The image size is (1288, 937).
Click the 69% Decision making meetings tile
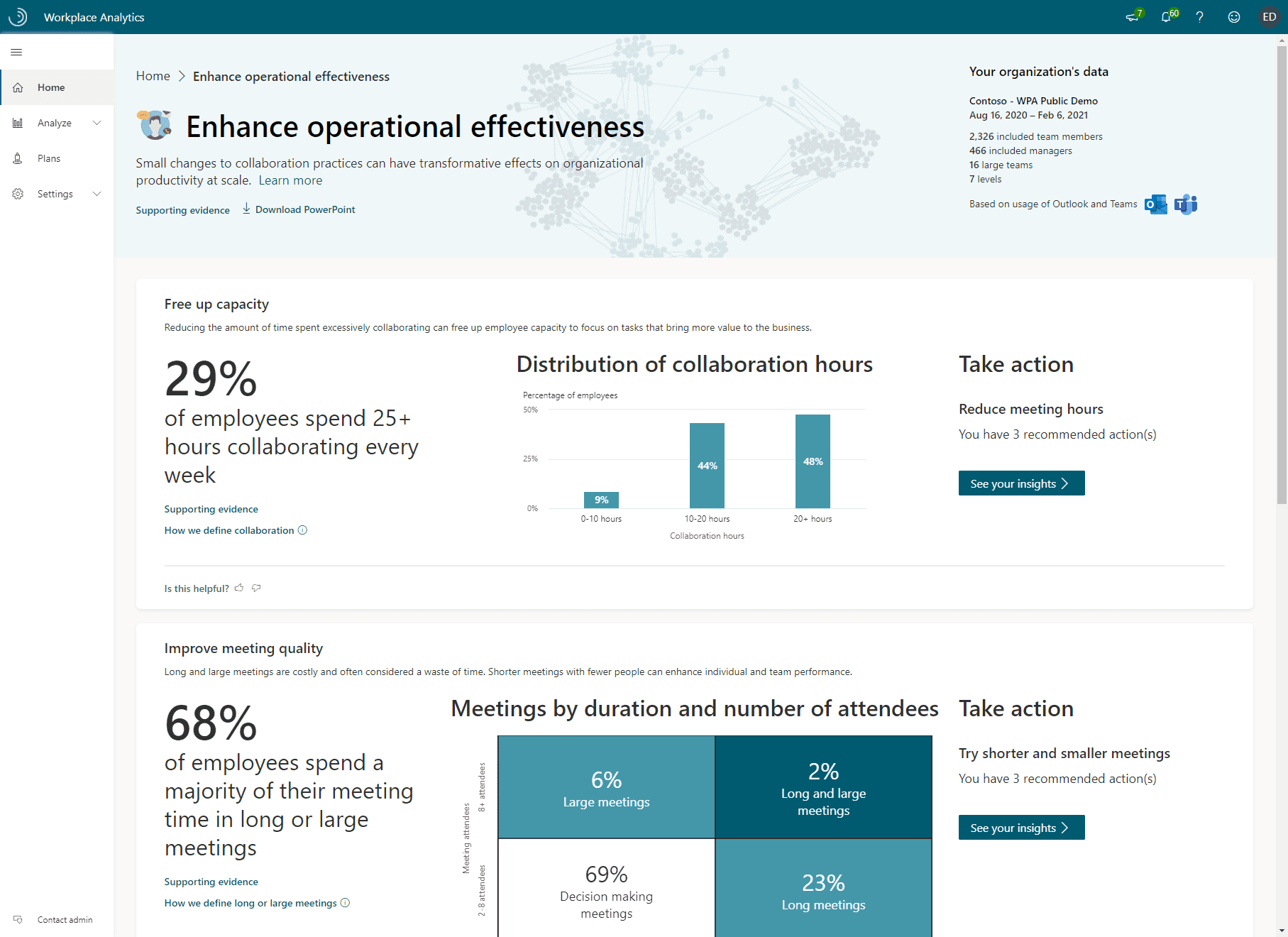(x=607, y=889)
